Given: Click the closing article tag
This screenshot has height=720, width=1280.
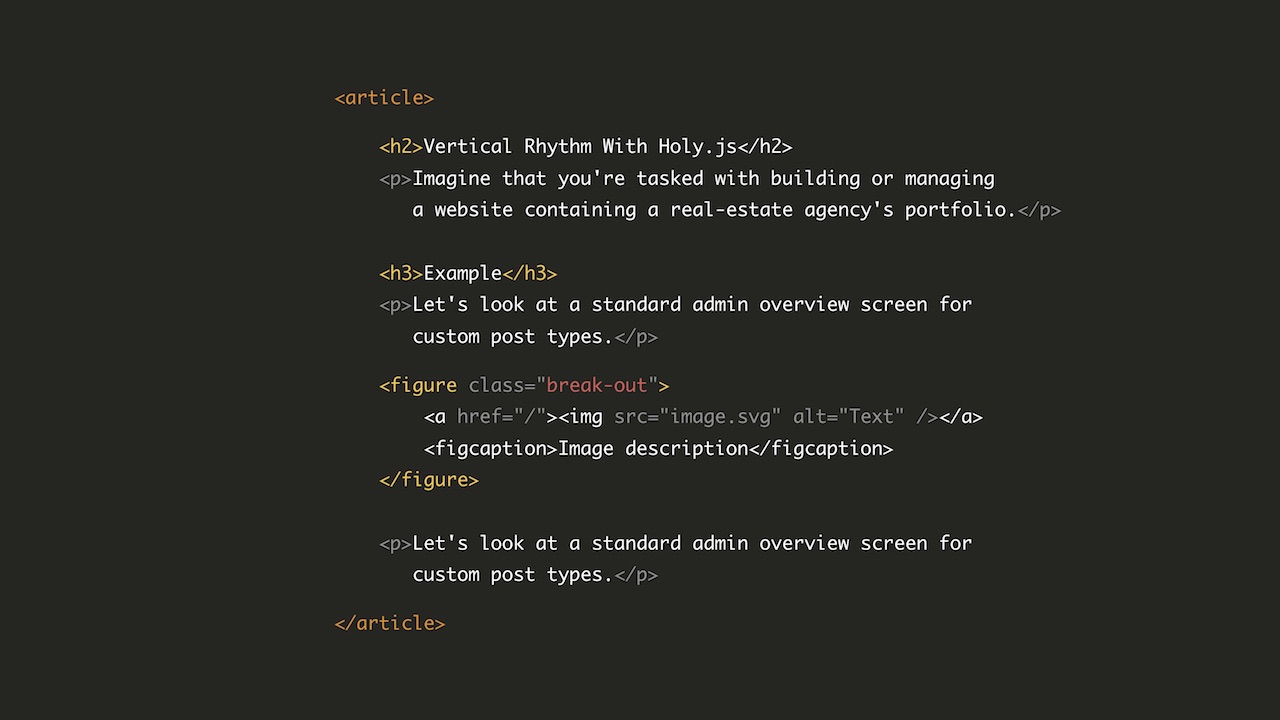Looking at the screenshot, I should pos(390,623).
